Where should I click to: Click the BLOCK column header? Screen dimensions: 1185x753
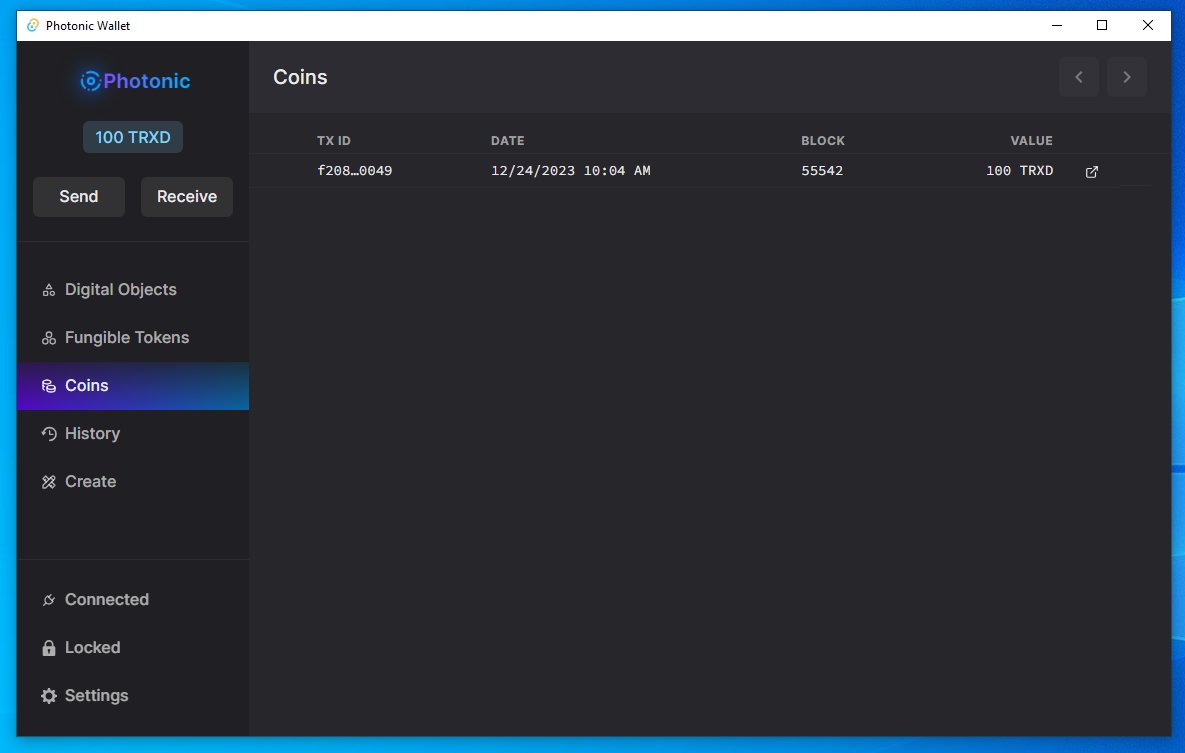[823, 141]
